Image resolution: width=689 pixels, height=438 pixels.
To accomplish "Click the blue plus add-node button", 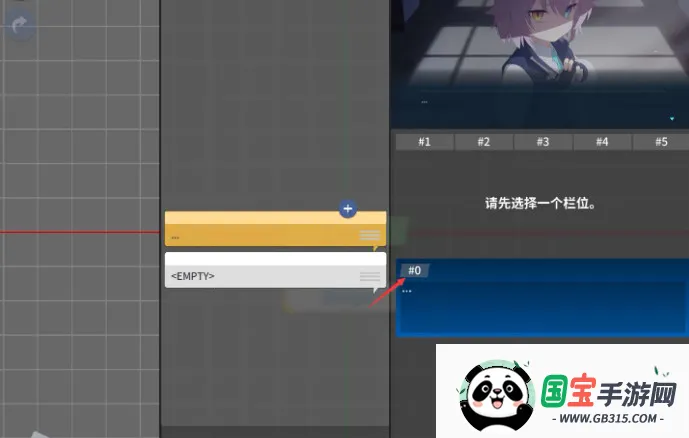I will click(x=348, y=209).
